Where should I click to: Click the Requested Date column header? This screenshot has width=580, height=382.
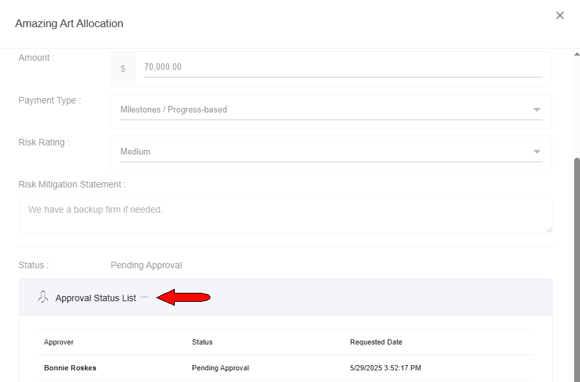click(376, 342)
